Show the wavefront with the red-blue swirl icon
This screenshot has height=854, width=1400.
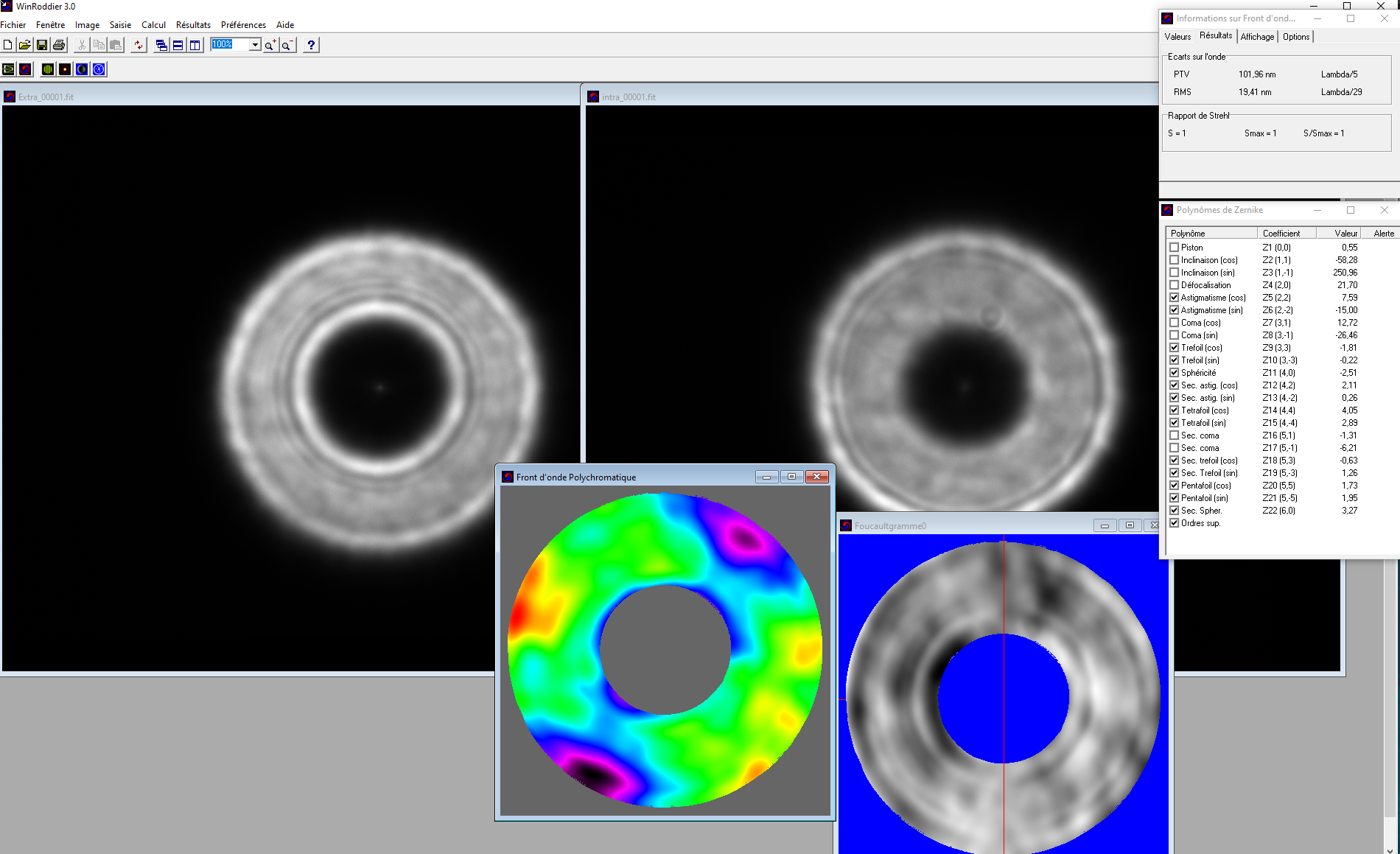pos(25,69)
